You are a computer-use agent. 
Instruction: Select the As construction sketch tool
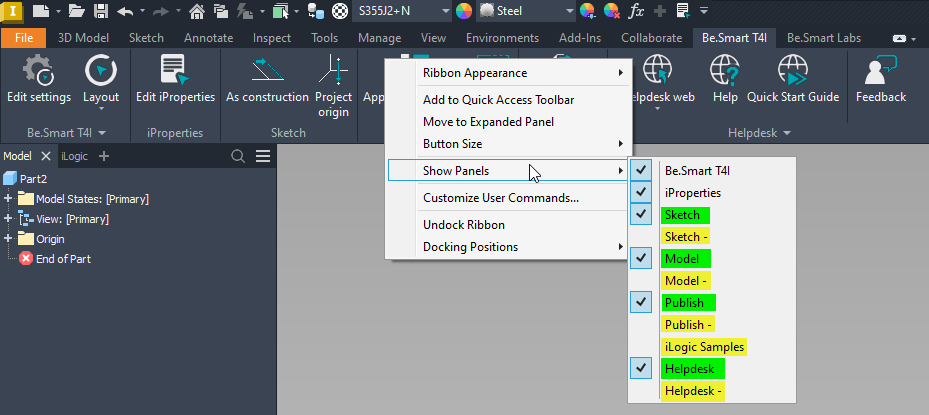[267, 72]
